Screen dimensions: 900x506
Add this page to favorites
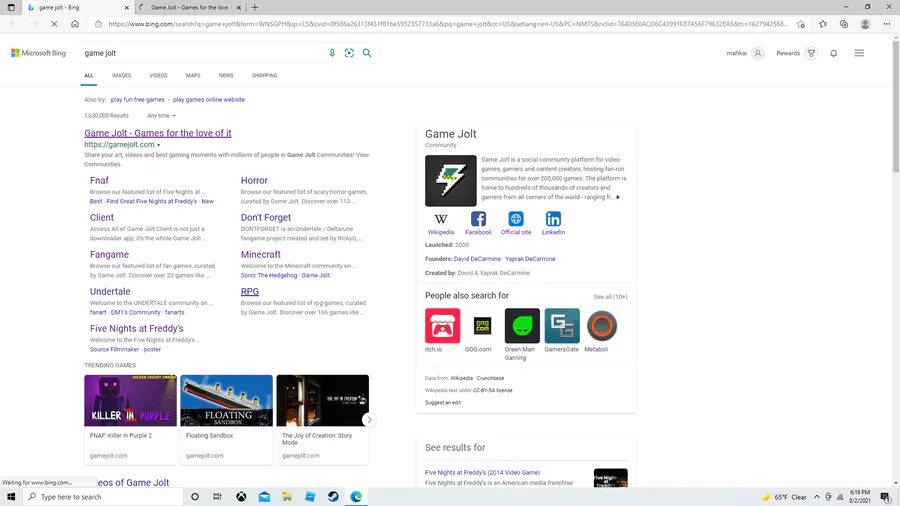pyautogui.click(x=801, y=24)
